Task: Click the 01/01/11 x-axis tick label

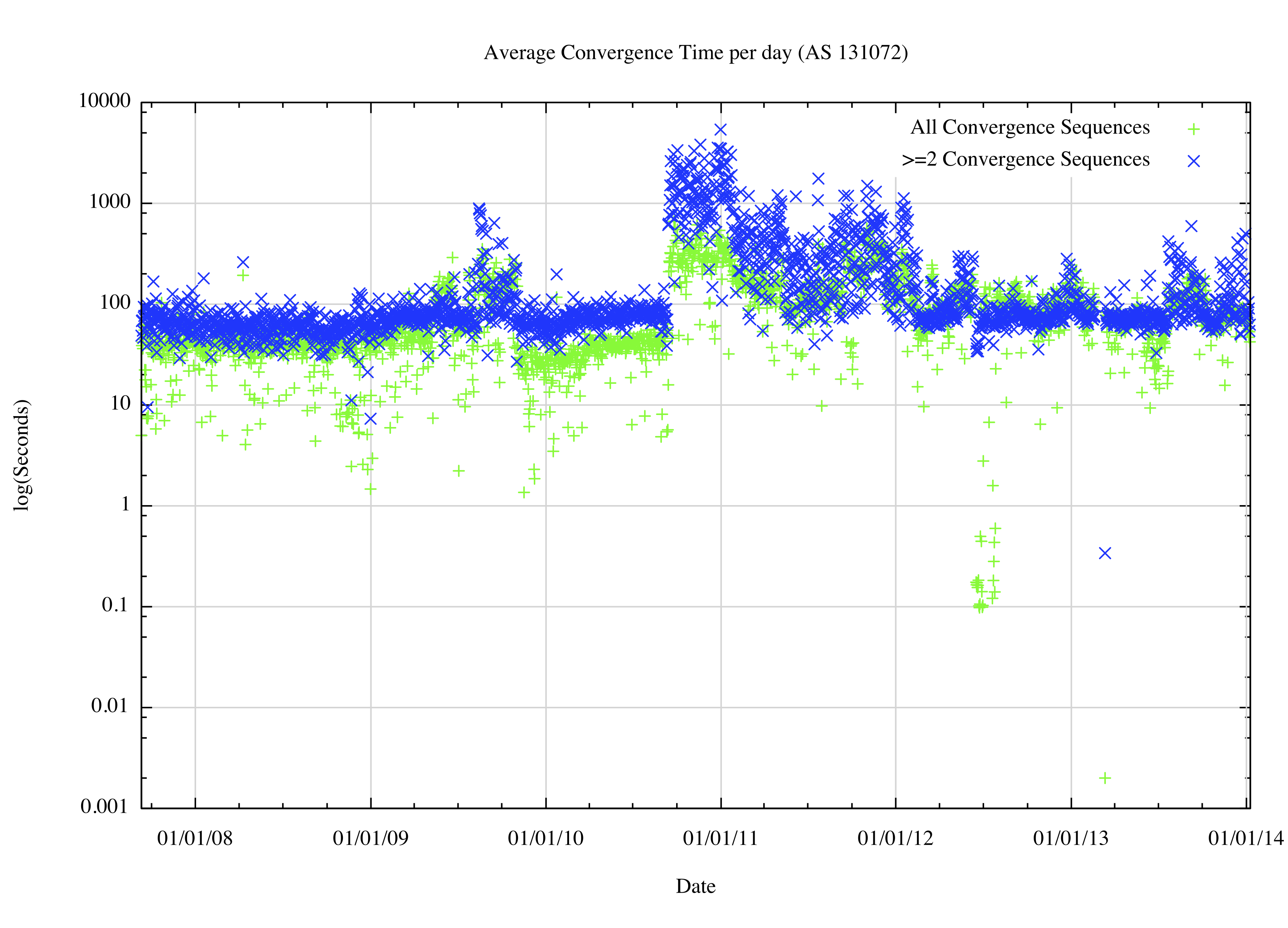Action: pos(720,838)
